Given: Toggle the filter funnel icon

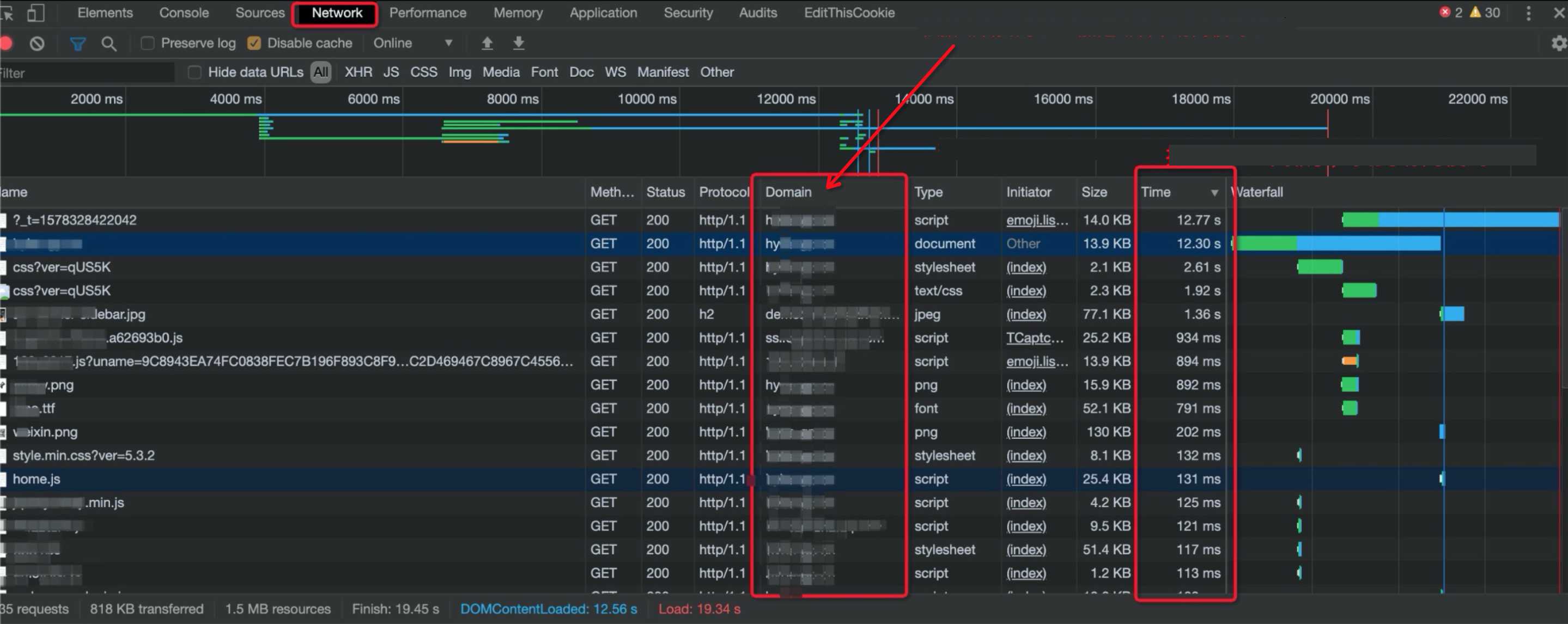Looking at the screenshot, I should [x=78, y=43].
